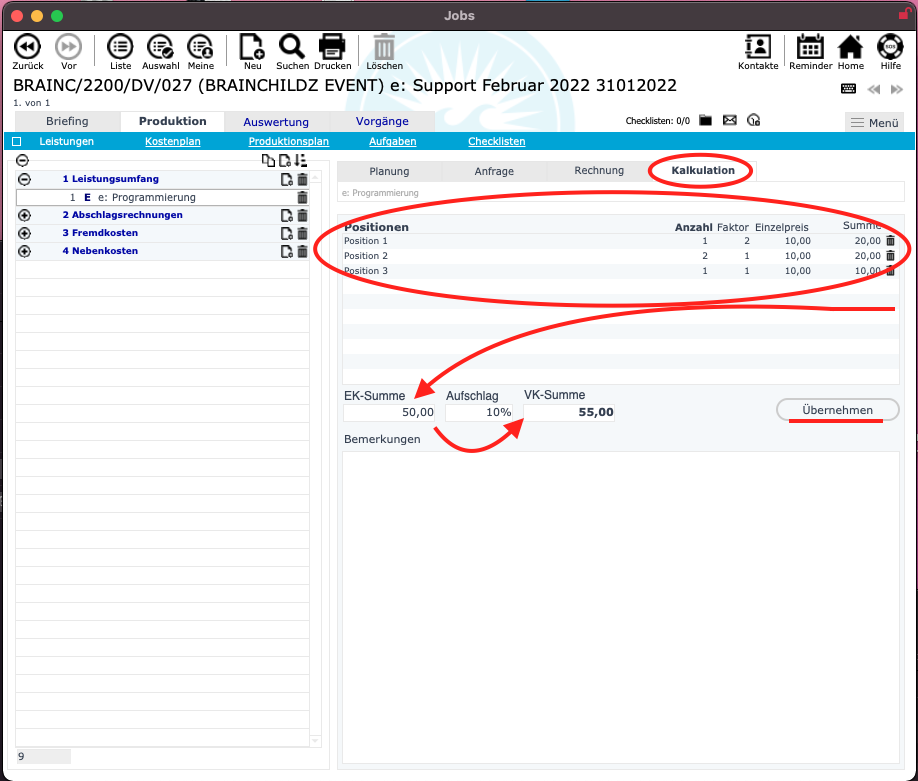Open the Reminder calendar icon
Screen dimensions: 918x781
point(810,47)
